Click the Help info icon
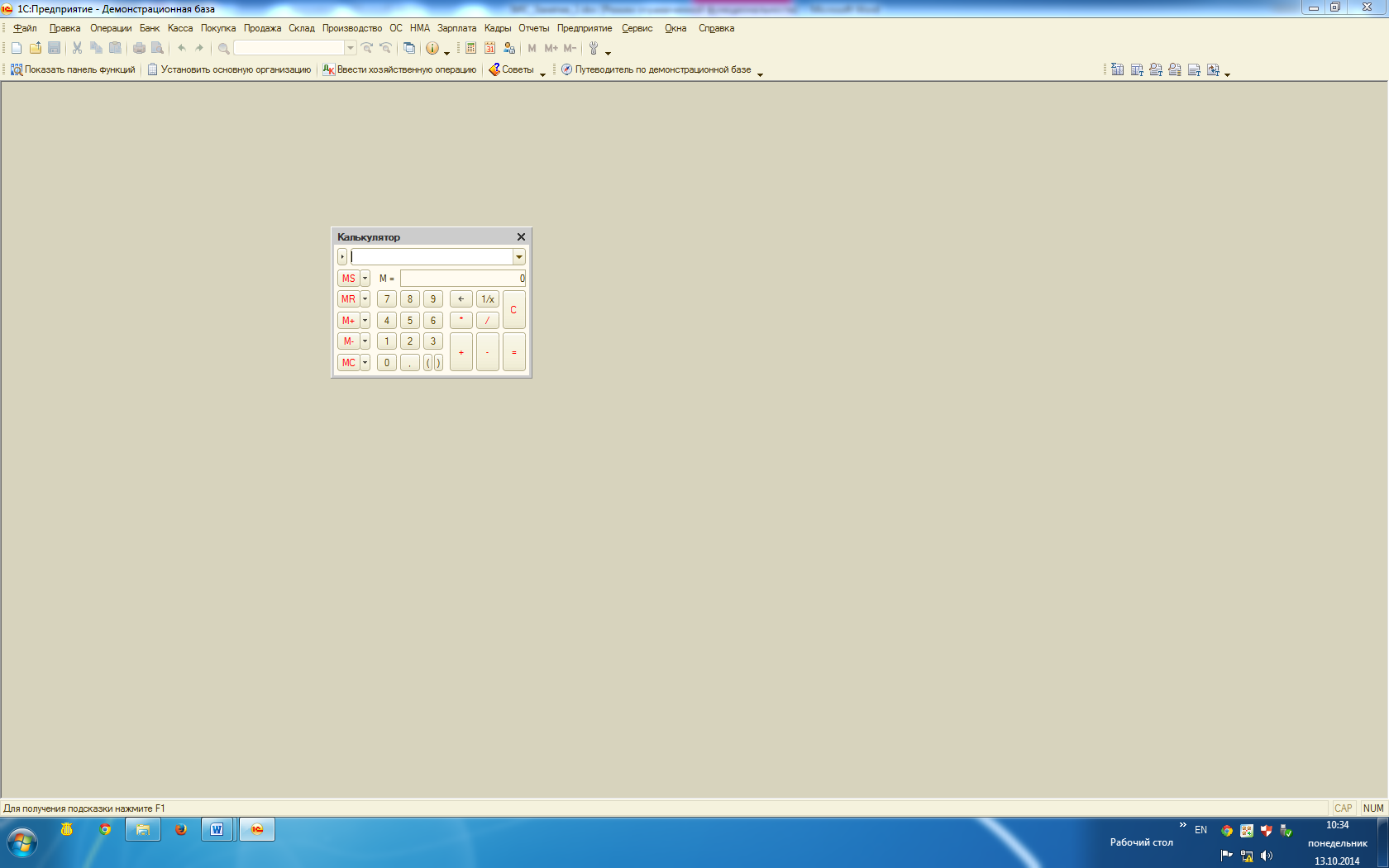 tap(432, 48)
